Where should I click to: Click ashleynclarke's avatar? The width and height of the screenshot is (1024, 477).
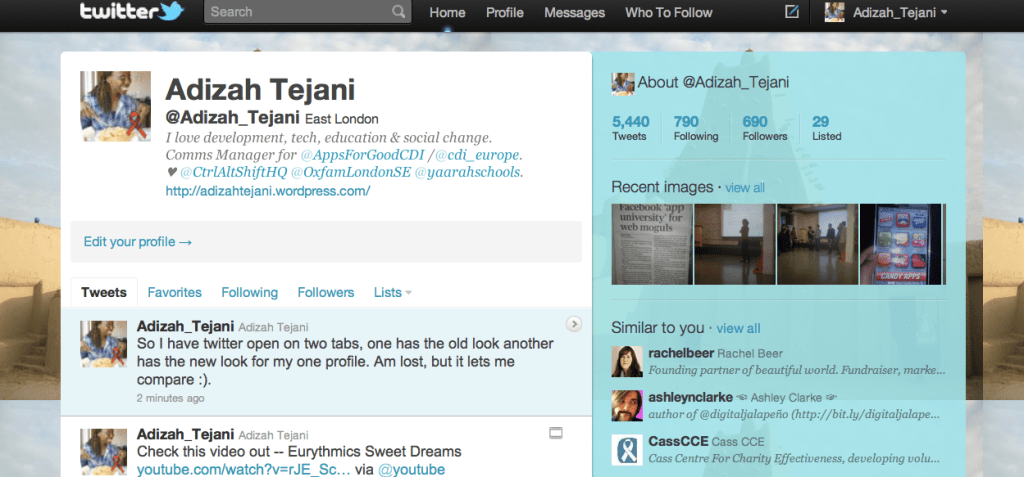[627, 405]
